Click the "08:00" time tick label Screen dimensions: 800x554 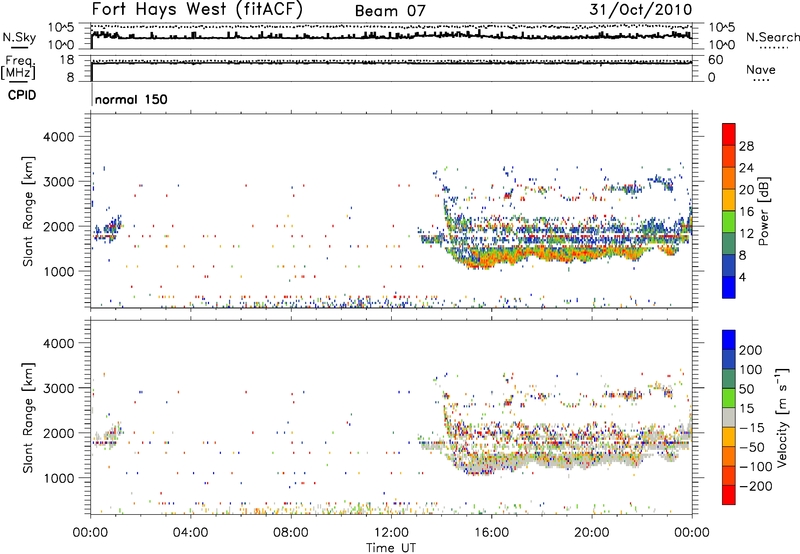[291, 533]
